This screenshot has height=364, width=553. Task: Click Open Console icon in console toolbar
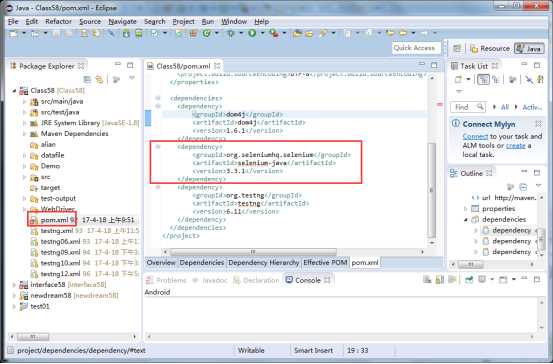[x=503, y=280]
